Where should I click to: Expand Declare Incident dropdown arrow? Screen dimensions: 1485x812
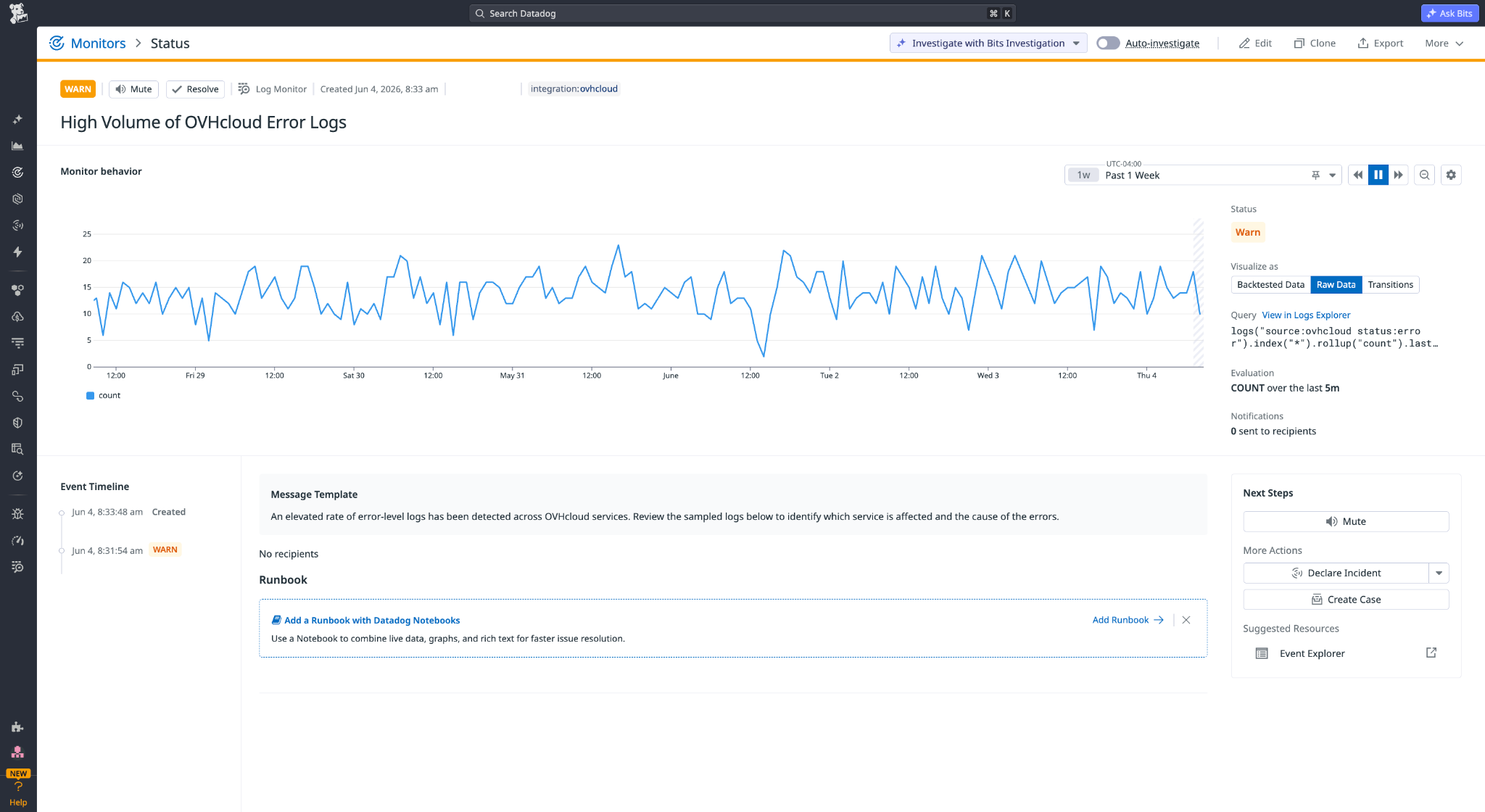click(x=1439, y=573)
